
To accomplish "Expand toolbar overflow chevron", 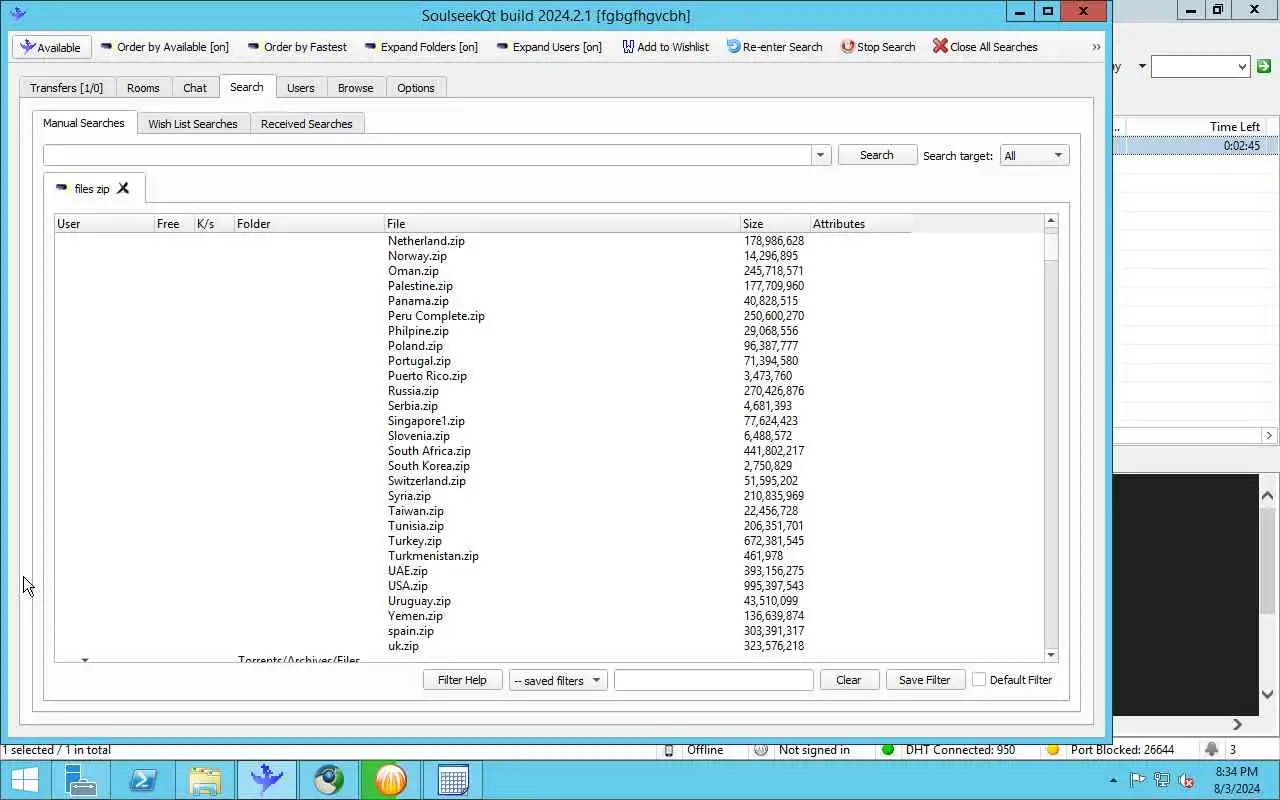I will pos(1096,47).
